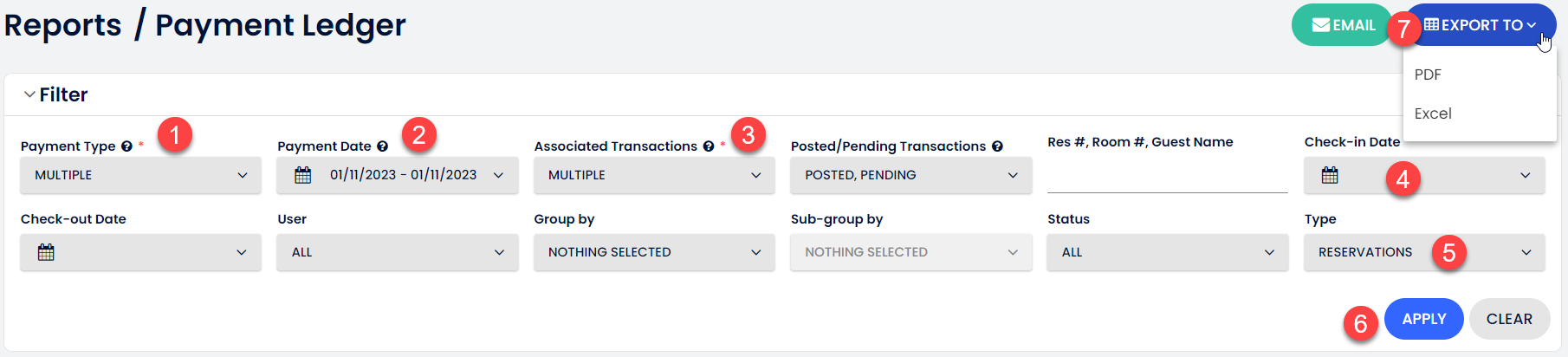The width and height of the screenshot is (1568, 357).
Task: Click the Payment Date help icon
Action: tap(382, 146)
